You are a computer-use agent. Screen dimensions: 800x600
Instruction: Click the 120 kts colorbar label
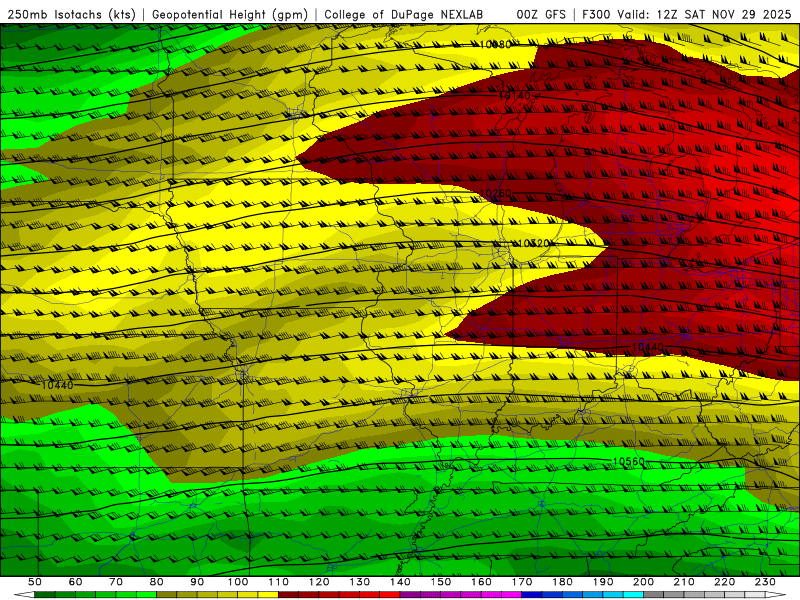[x=319, y=582]
